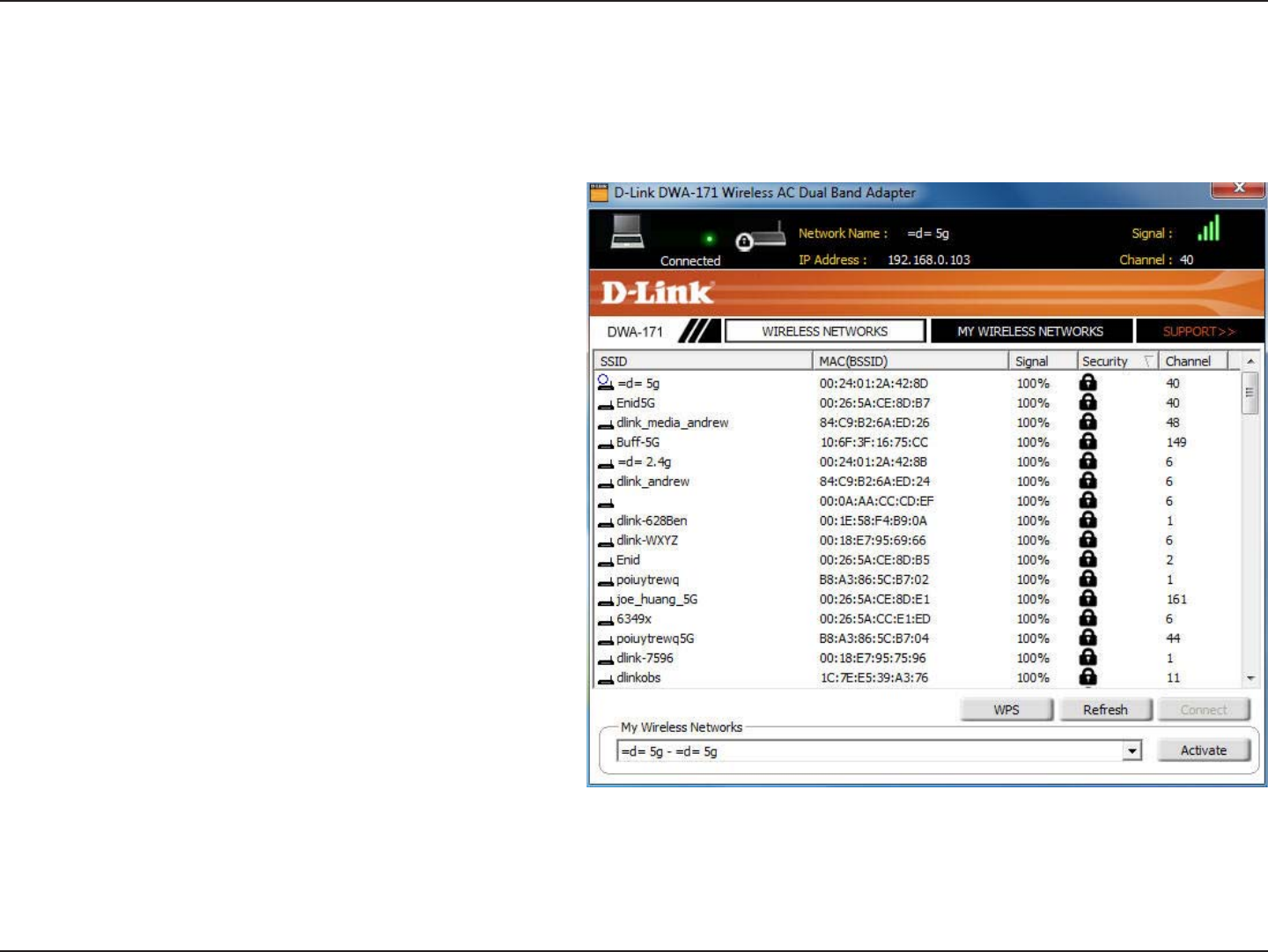
Task: Select the poiuytrewq network name
Action: 648,579
